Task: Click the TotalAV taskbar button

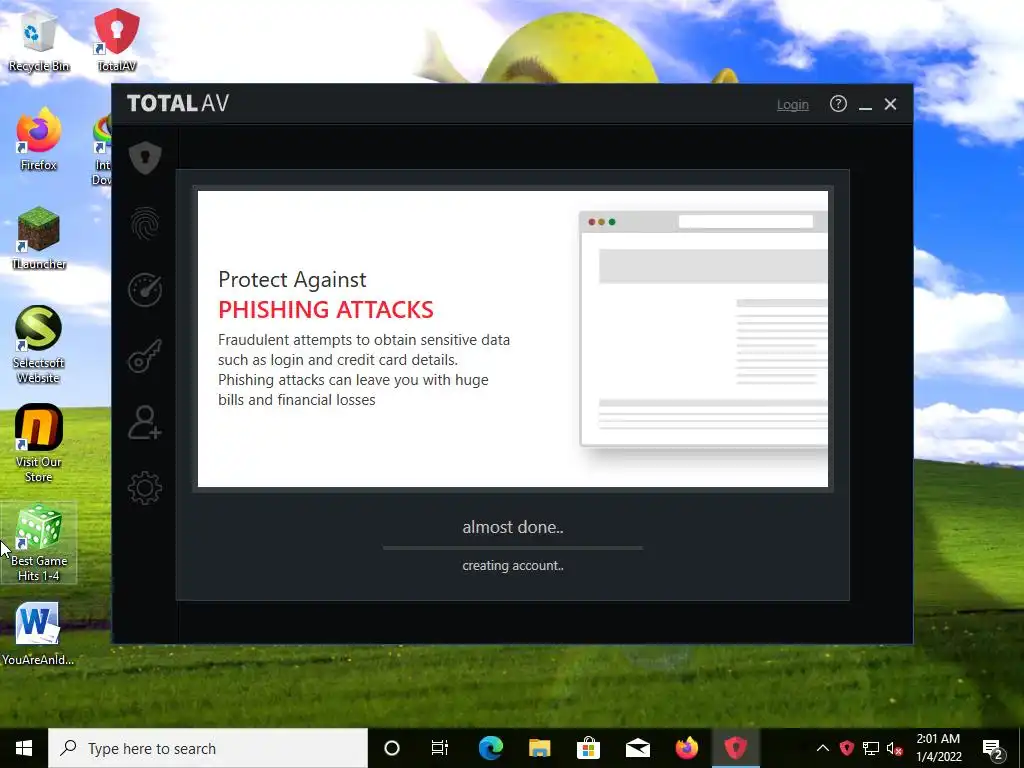Action: (735, 748)
